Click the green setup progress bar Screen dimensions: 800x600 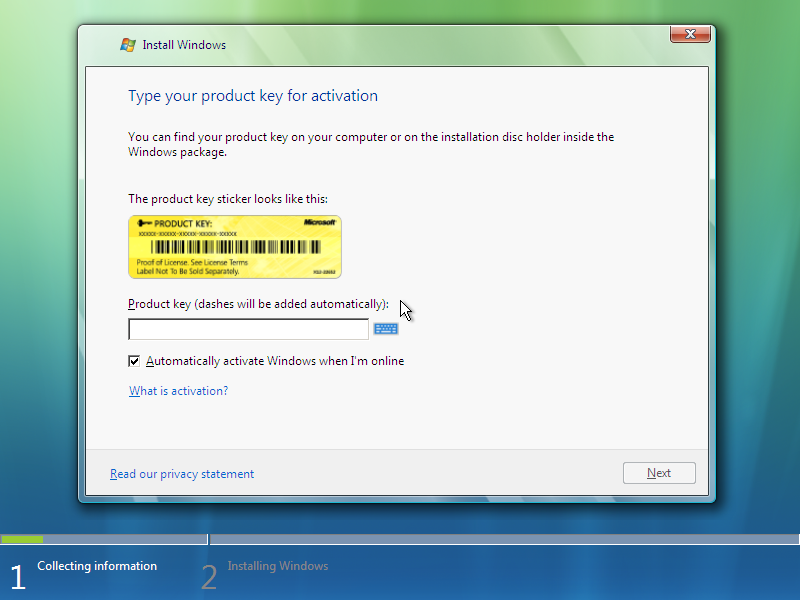click(22, 539)
